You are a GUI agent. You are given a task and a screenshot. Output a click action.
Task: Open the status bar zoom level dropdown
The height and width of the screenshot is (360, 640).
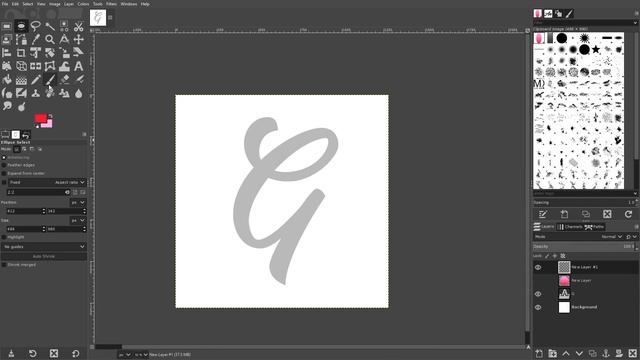pos(141,355)
